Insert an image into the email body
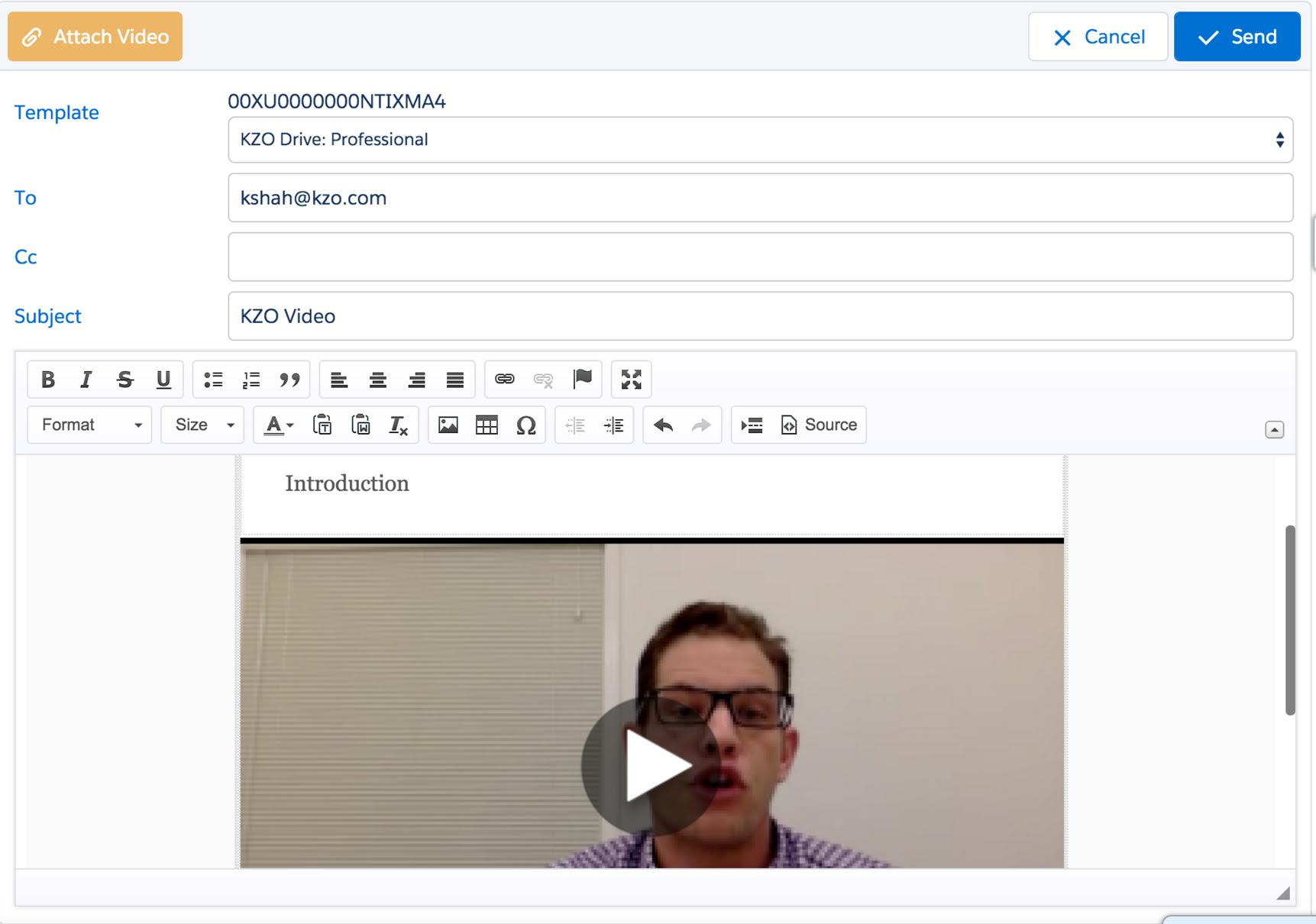 click(x=448, y=425)
